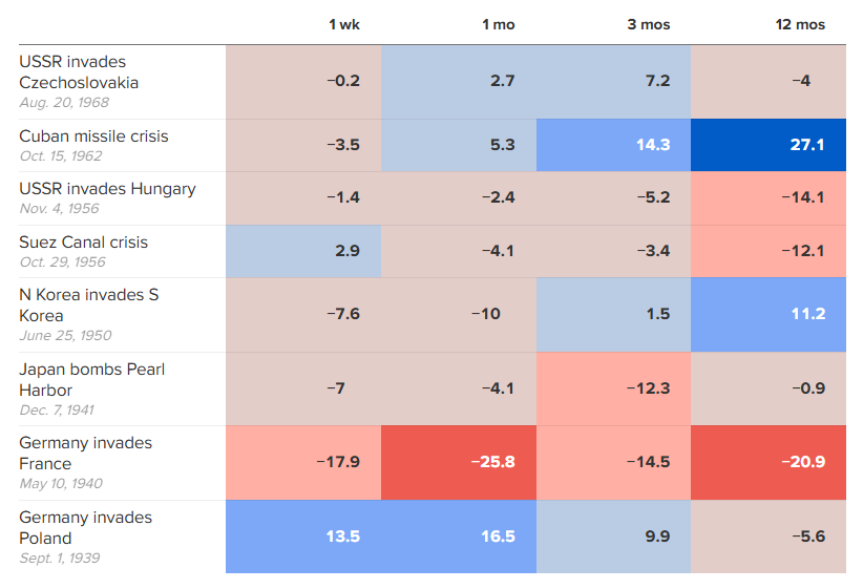Click the 2.9 Suez Canal one-week cell
The image size is (849, 585).
click(x=304, y=251)
